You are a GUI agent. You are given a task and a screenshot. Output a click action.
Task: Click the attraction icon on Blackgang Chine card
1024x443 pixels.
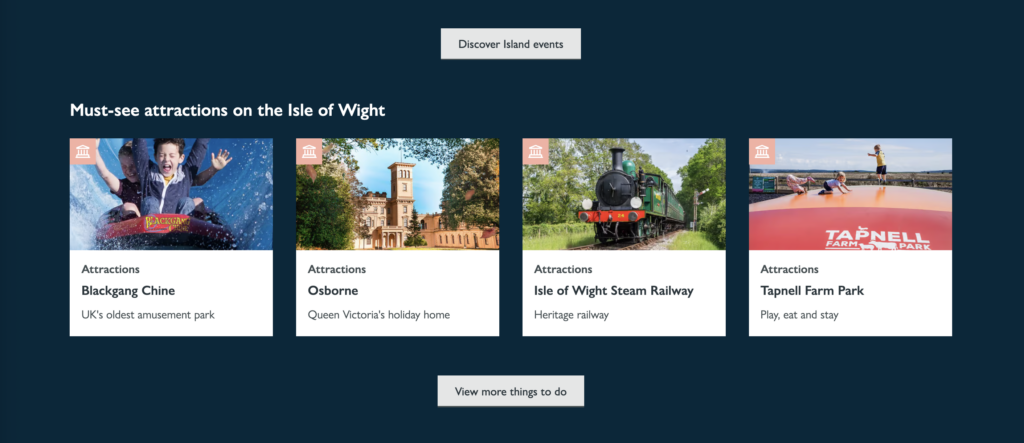83,152
